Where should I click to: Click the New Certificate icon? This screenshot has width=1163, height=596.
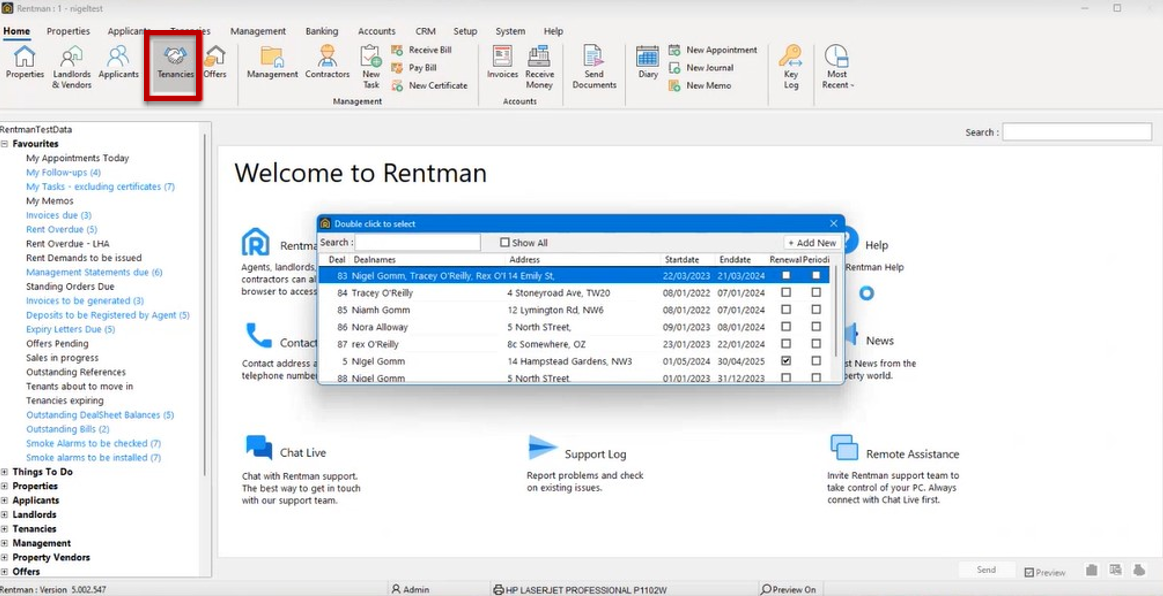tap(397, 85)
